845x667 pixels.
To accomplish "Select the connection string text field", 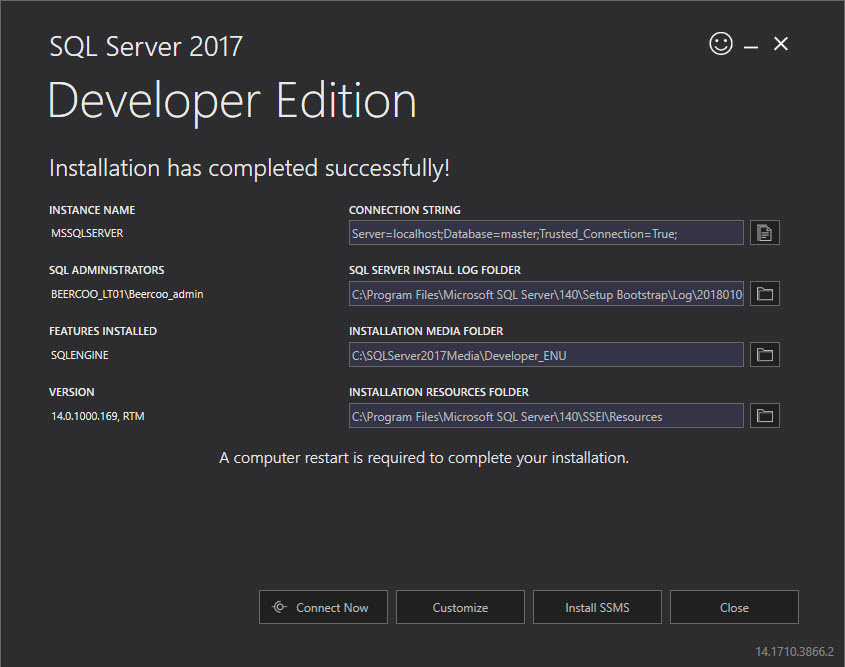I will pos(545,232).
